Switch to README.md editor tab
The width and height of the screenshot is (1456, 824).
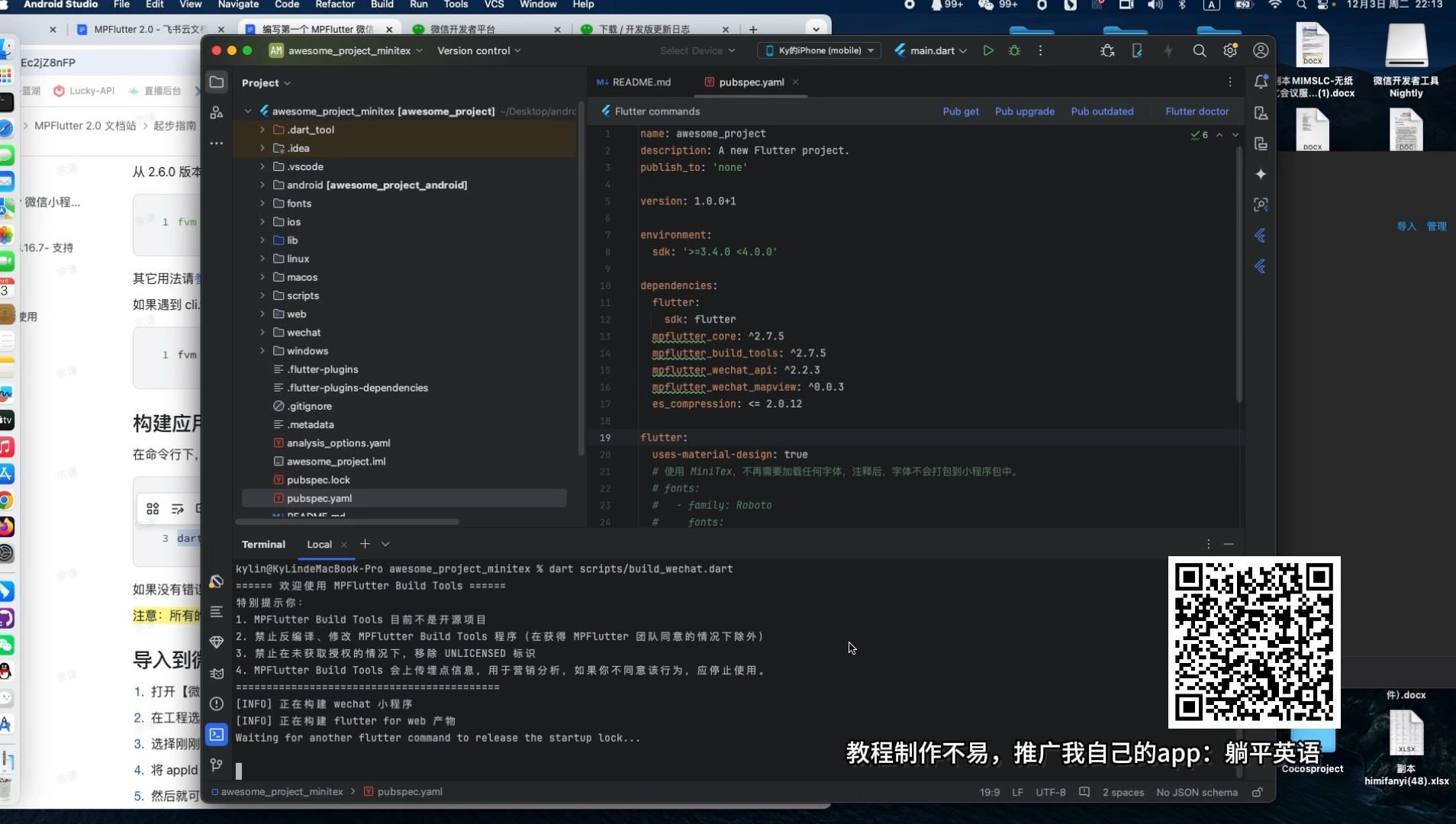tap(633, 82)
